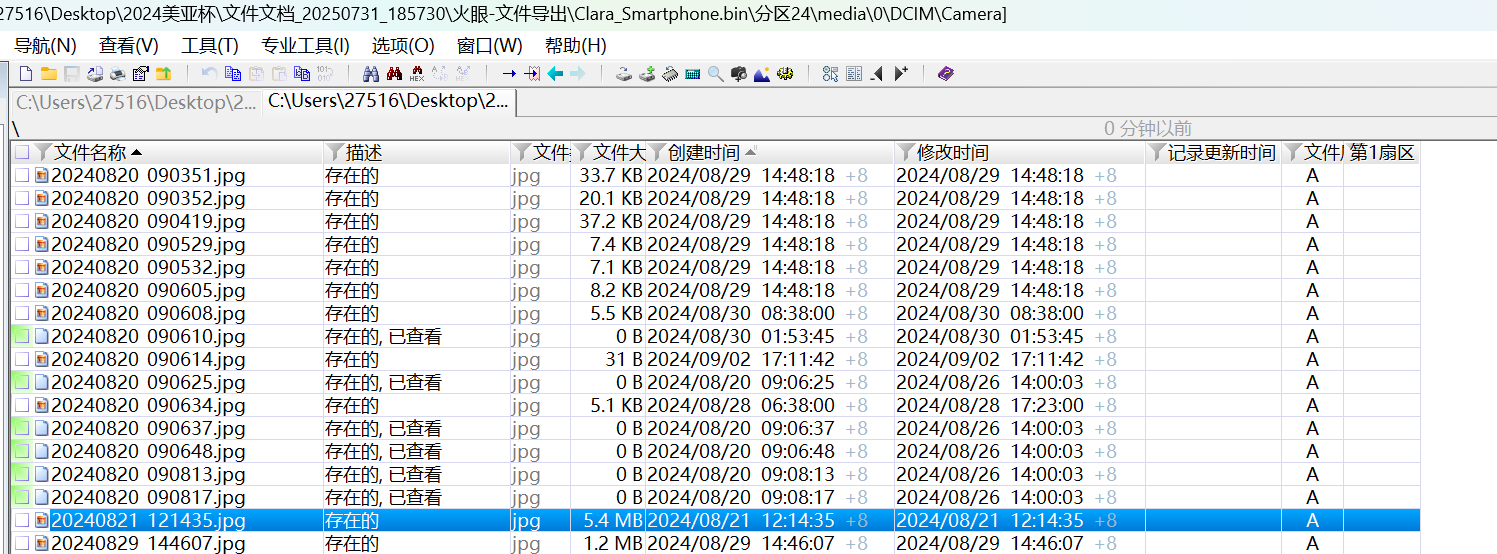Open the 工具(T) menu
The image size is (1497, 554).
click(x=210, y=46)
